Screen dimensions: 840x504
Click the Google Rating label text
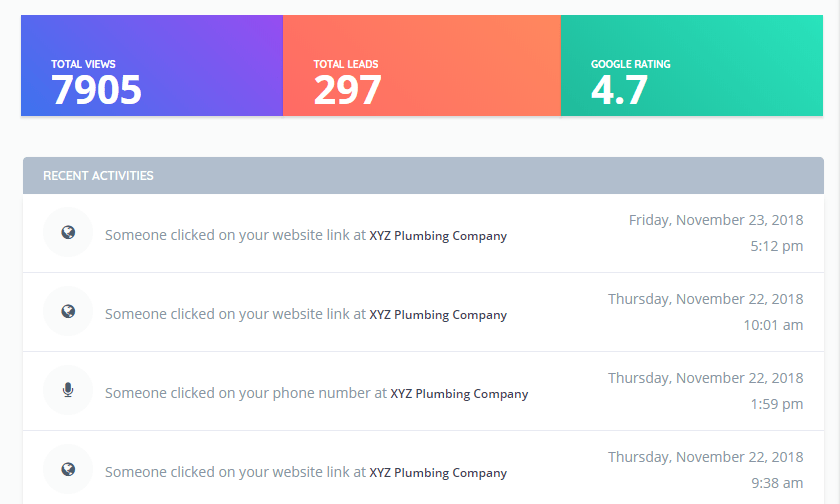pyautogui.click(x=631, y=64)
